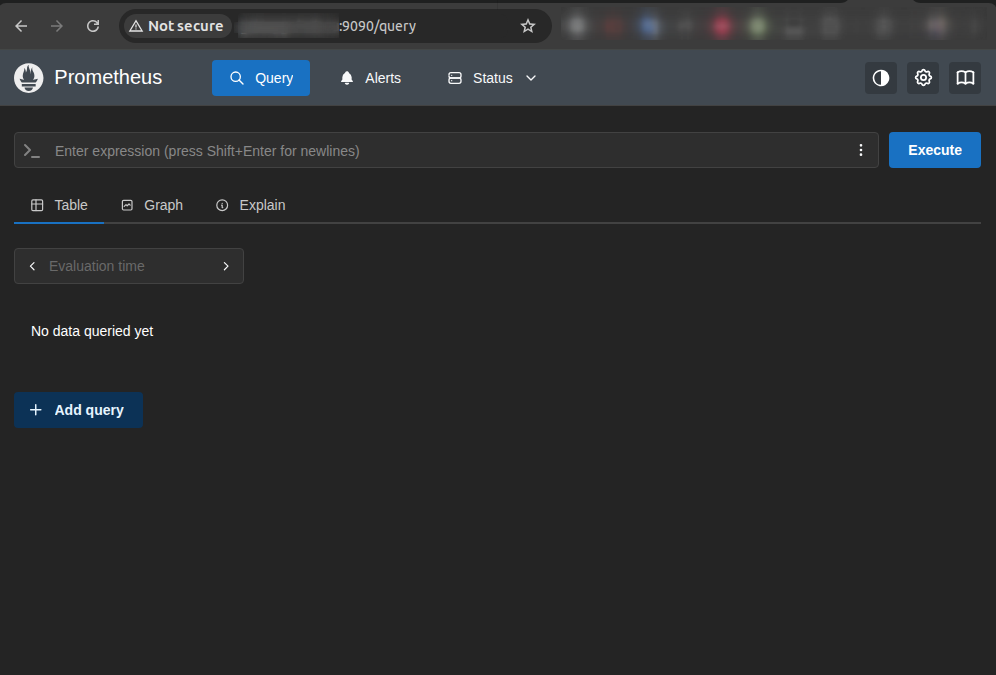This screenshot has width=996, height=675.
Task: Click the browser back arrow
Action: [21, 26]
